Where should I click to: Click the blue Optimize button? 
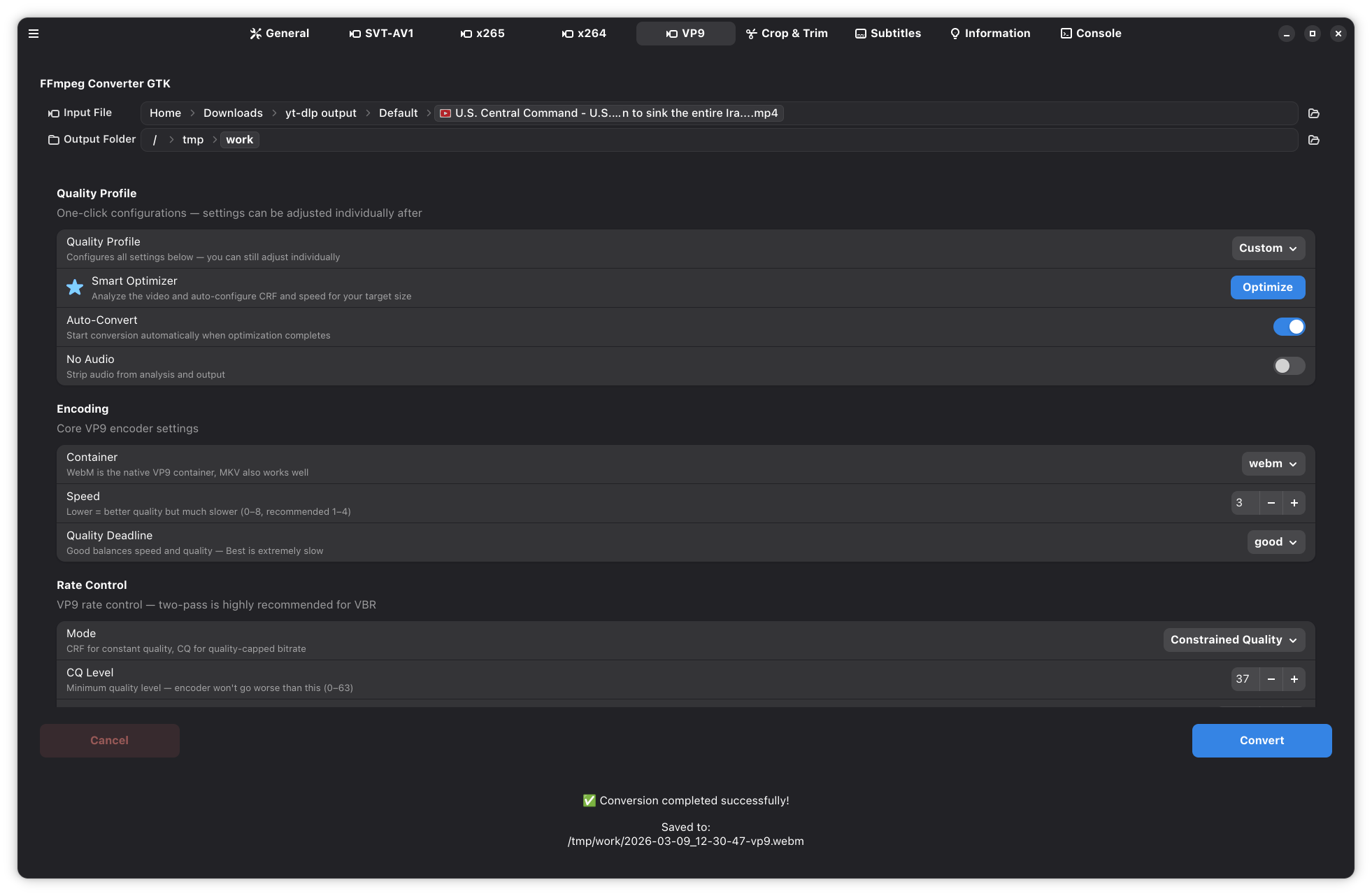point(1267,287)
